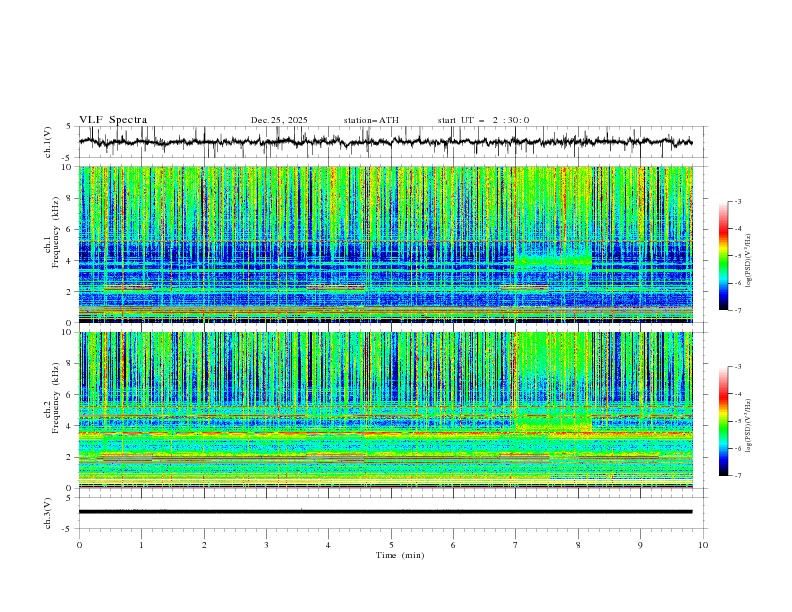This screenshot has width=792, height=612.
Task: Click time axis tick label "4"
Action: [x=328, y=545]
